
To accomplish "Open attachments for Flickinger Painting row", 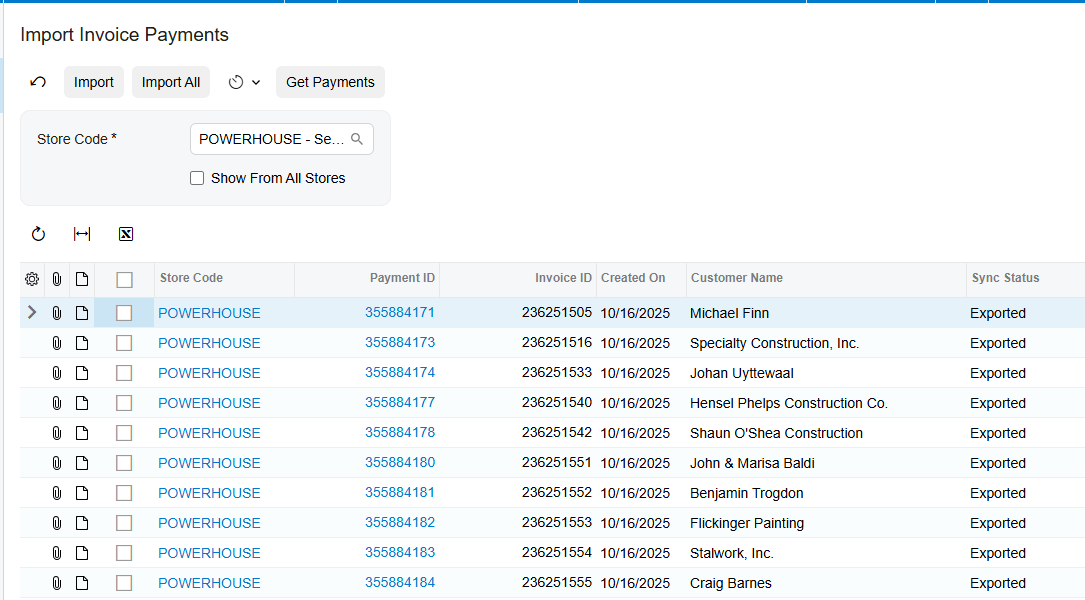I will [x=57, y=522].
